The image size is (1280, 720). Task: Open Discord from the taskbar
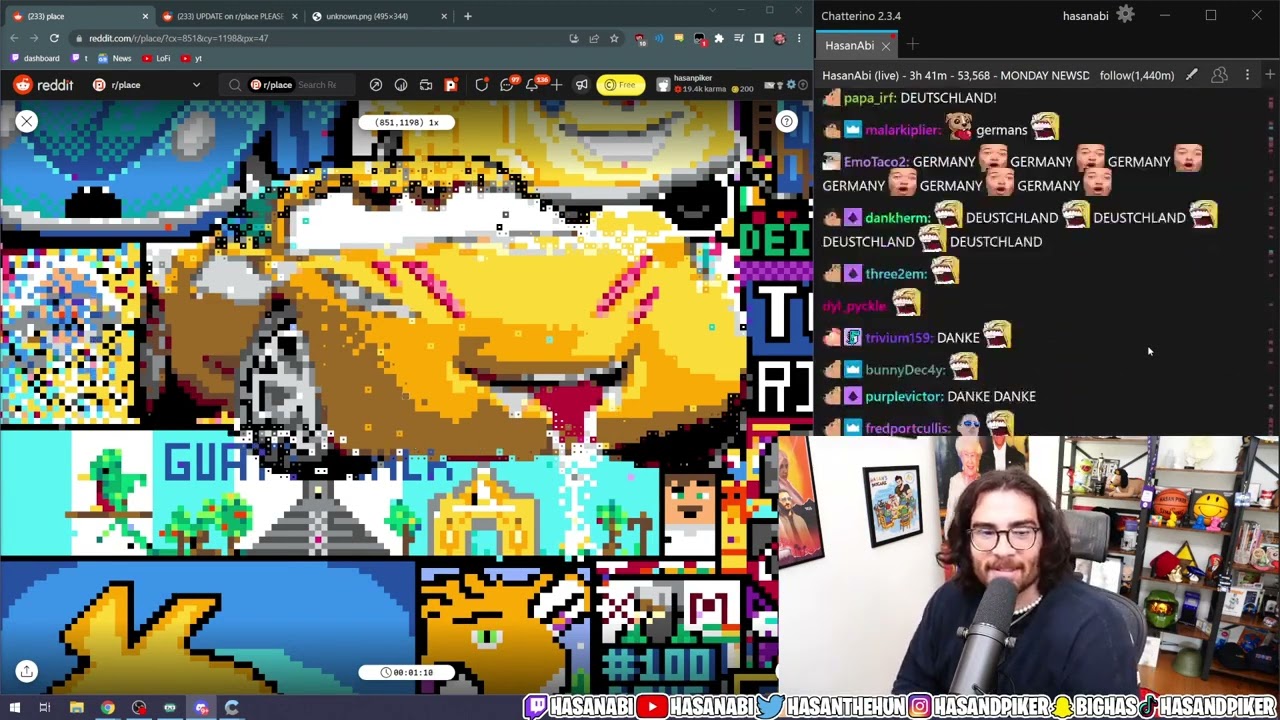coord(201,708)
